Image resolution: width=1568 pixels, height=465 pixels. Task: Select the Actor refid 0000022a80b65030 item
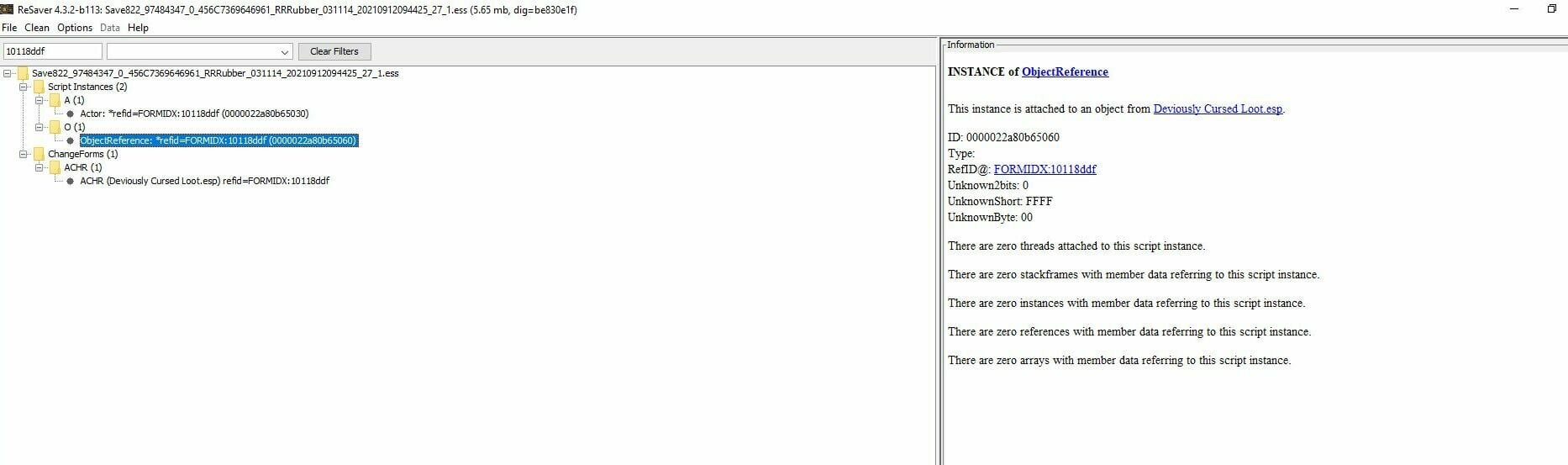[x=194, y=114]
